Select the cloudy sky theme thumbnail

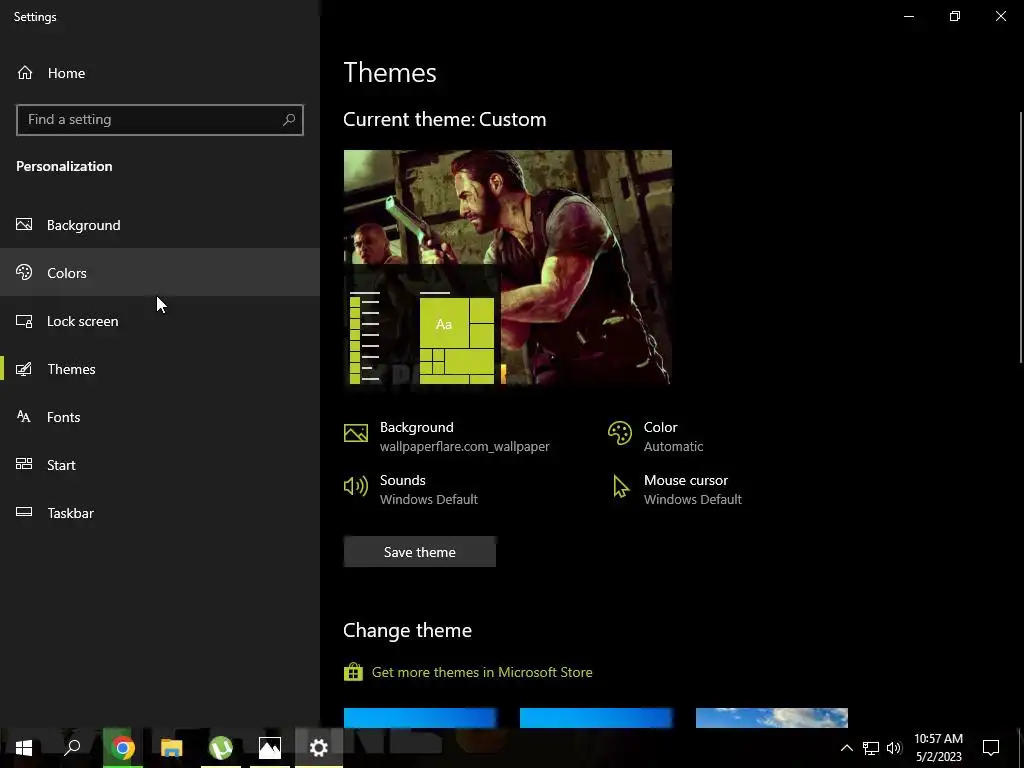[x=772, y=718]
